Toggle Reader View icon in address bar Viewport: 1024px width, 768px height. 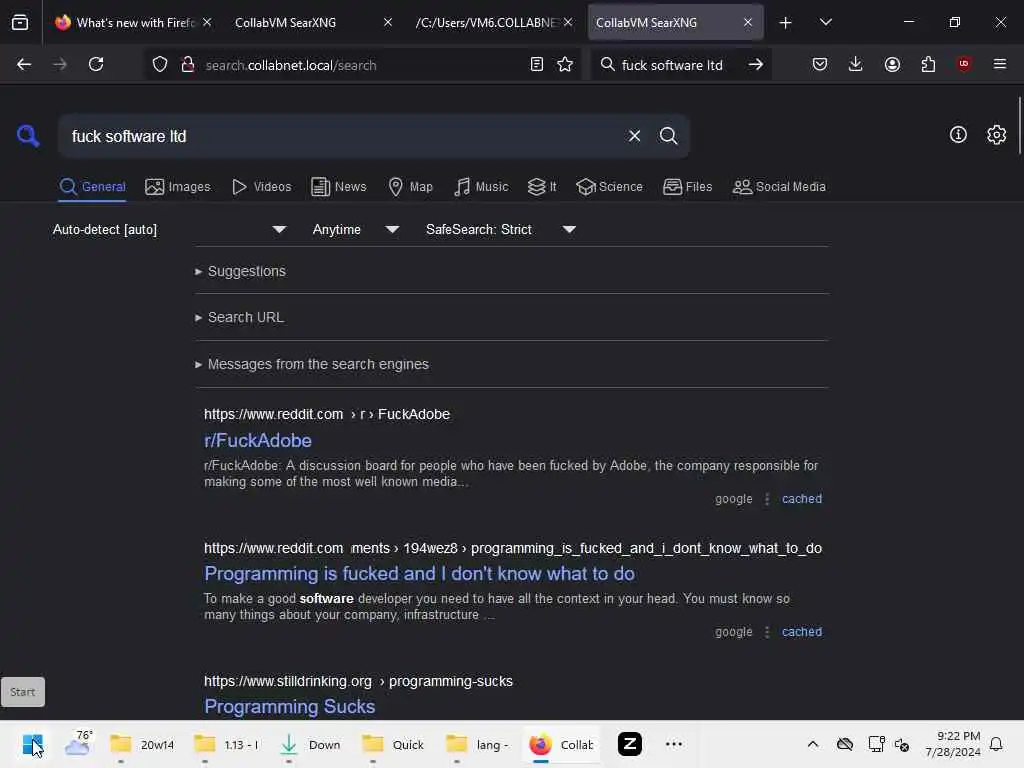pos(537,64)
